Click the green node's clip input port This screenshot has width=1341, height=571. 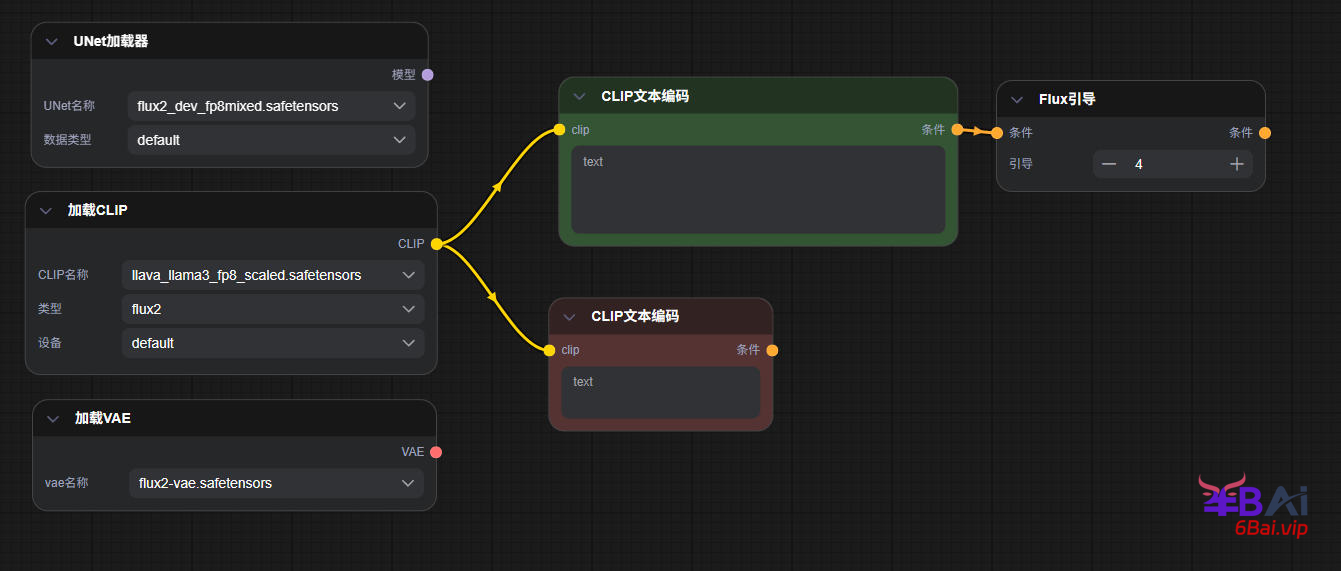(560, 130)
